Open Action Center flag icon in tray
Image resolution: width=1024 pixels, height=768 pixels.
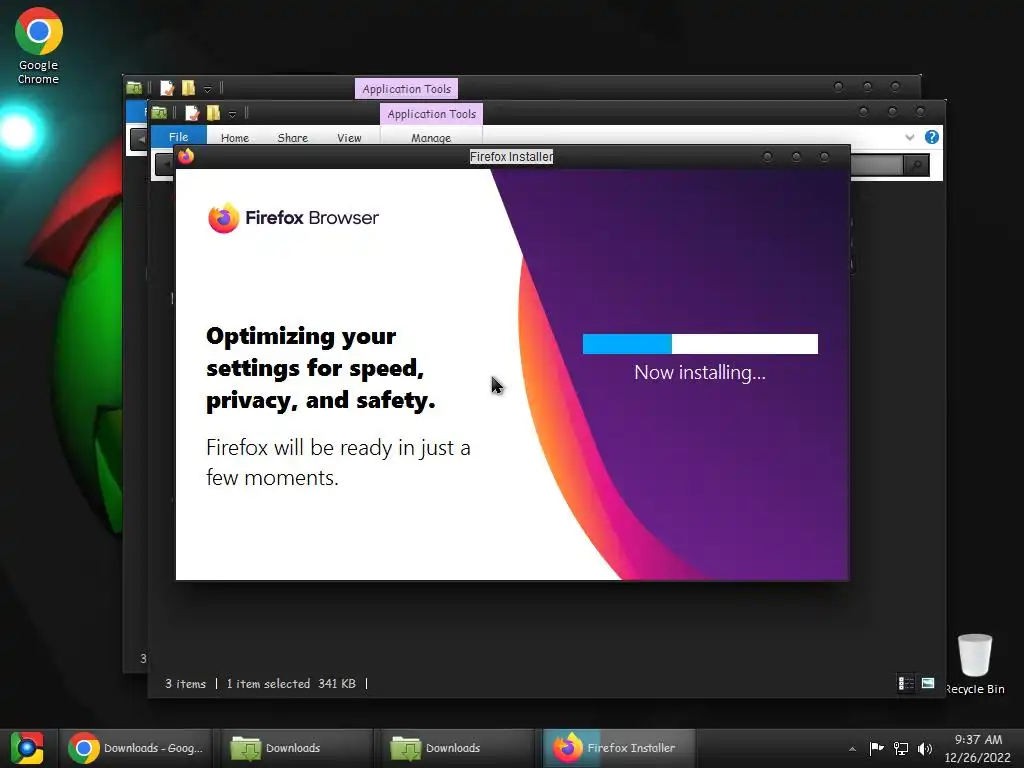click(x=876, y=748)
